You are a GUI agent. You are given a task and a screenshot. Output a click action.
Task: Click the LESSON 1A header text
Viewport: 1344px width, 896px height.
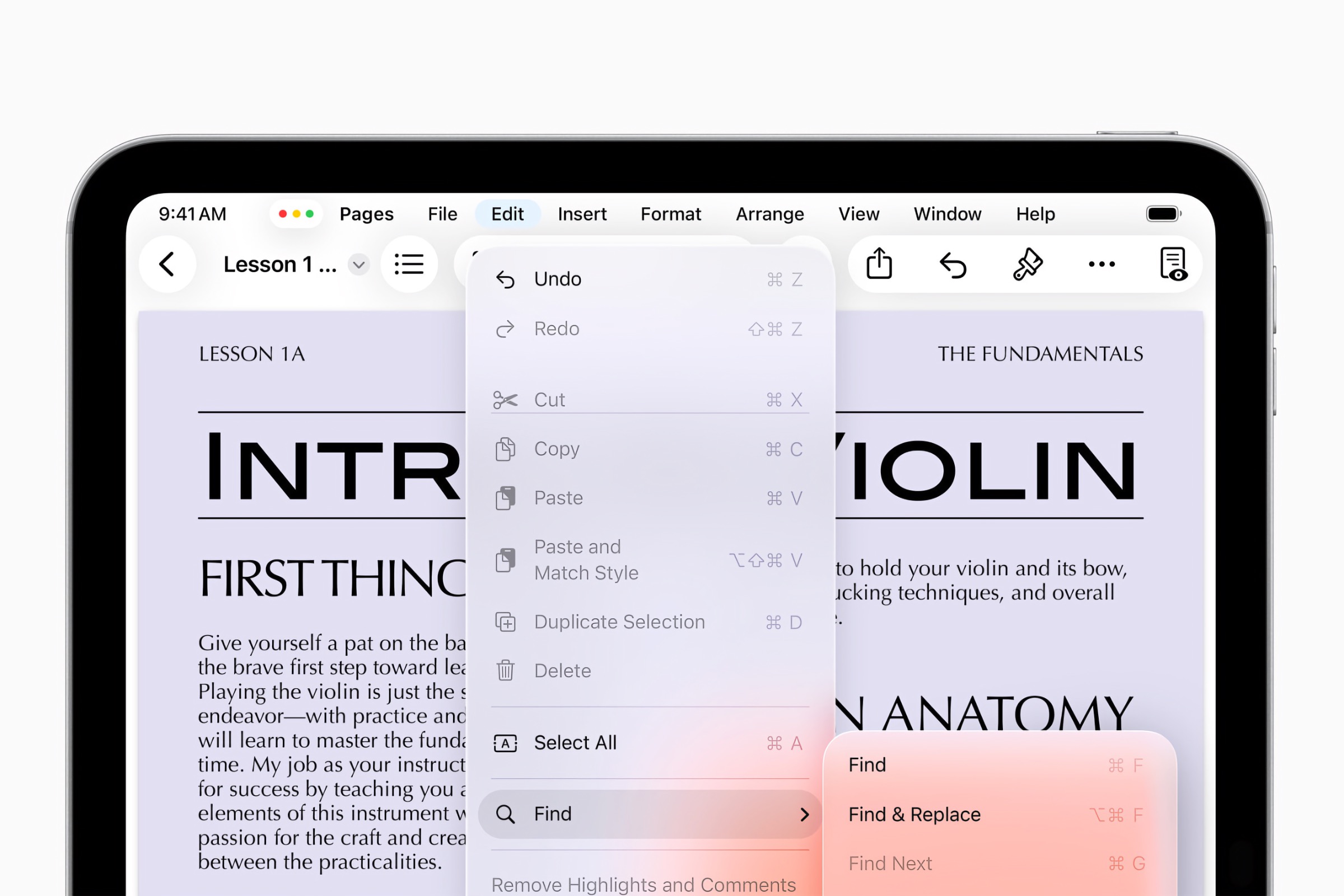pos(251,354)
